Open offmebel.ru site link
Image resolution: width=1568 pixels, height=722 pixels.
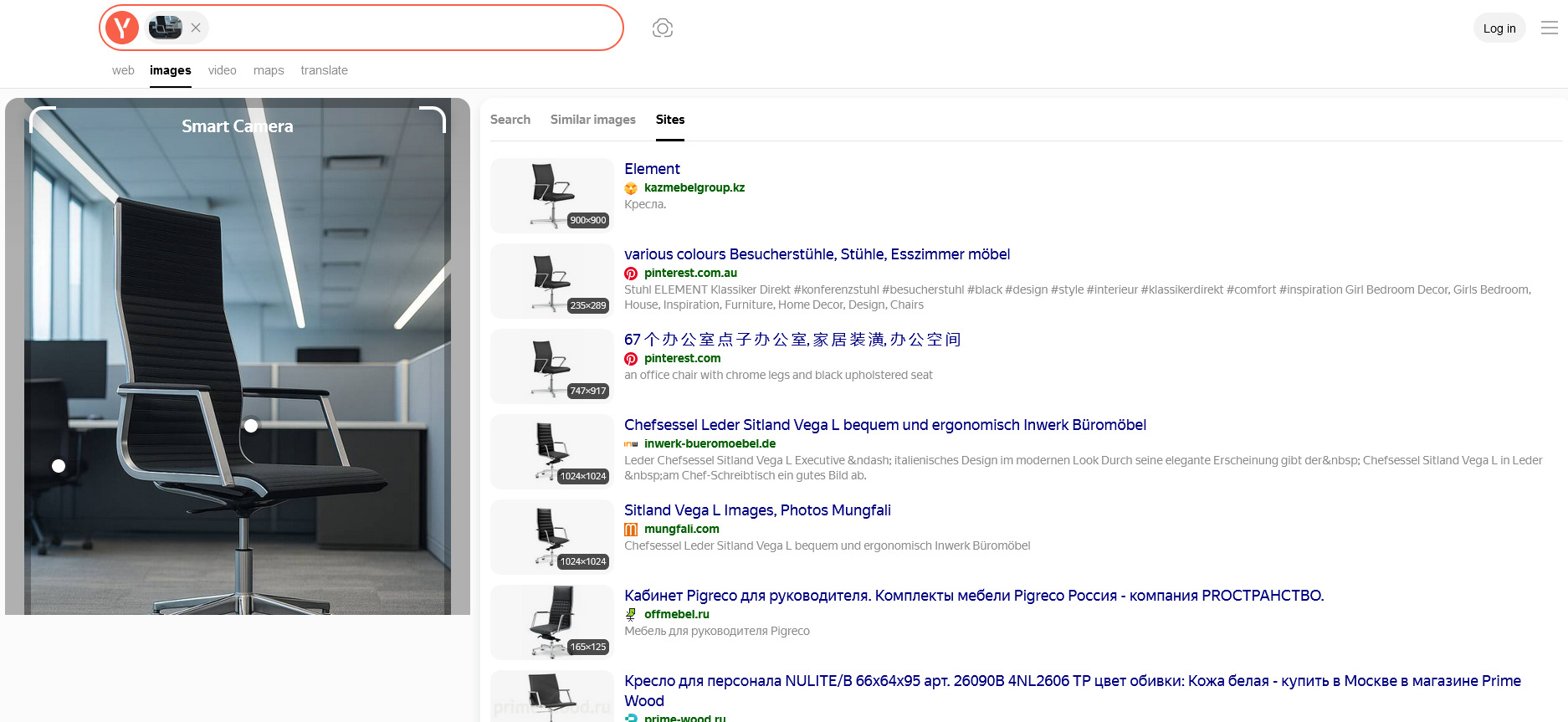click(x=676, y=614)
